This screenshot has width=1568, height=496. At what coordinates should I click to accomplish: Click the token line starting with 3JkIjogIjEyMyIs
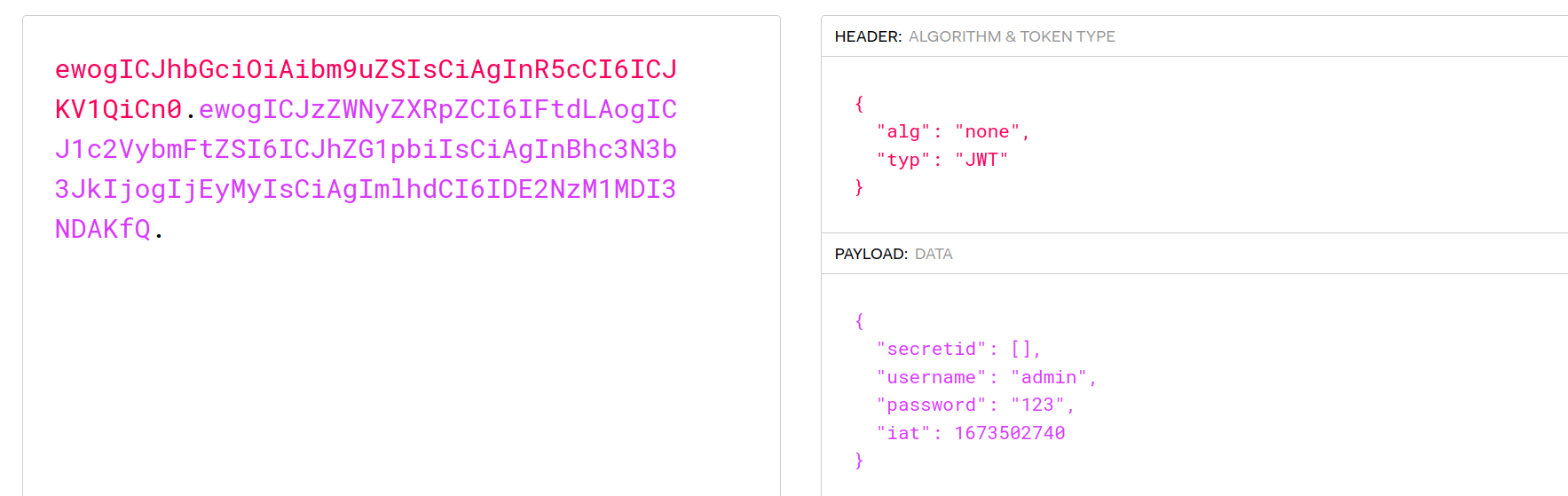click(x=366, y=189)
